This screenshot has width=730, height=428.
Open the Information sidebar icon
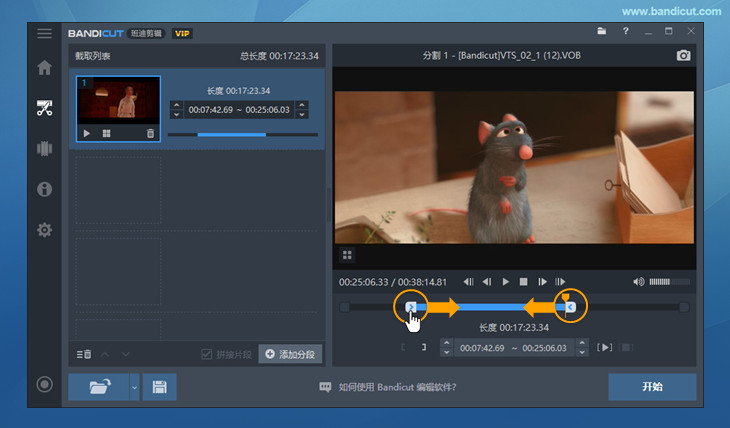click(44, 189)
